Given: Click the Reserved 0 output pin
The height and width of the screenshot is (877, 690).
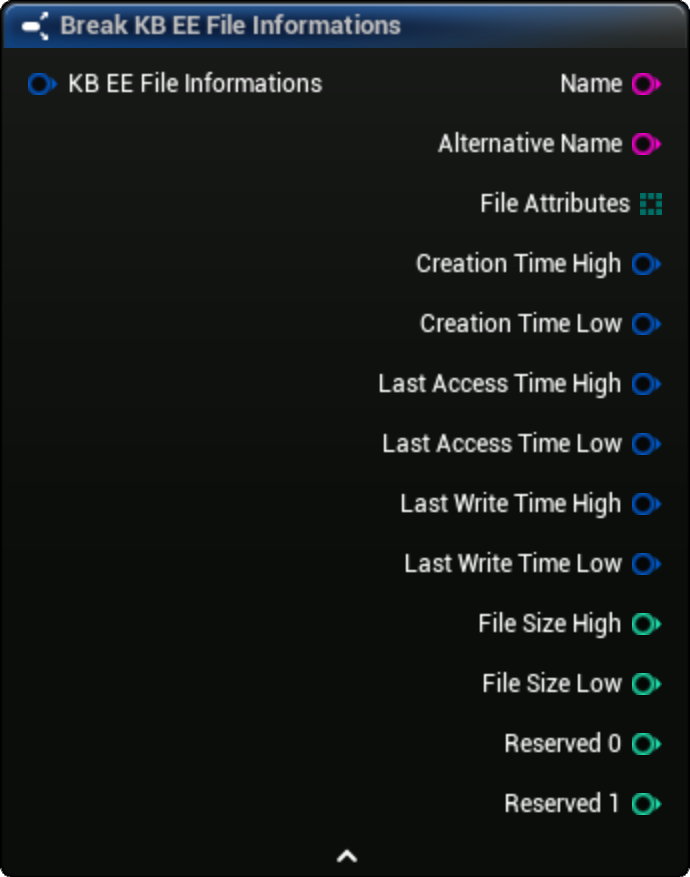Looking at the screenshot, I should coord(645,744).
